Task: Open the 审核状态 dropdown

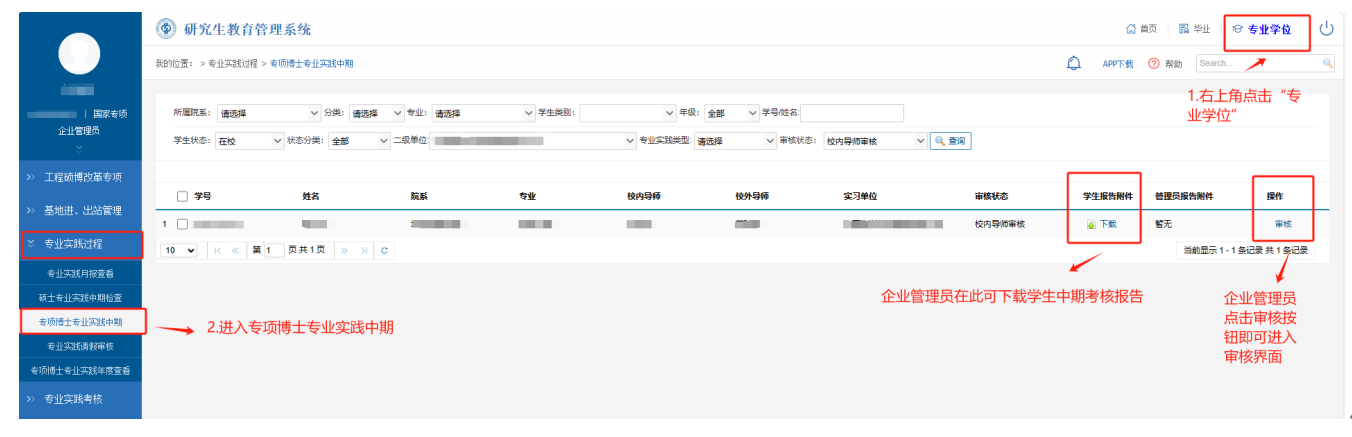Action: tap(876, 141)
